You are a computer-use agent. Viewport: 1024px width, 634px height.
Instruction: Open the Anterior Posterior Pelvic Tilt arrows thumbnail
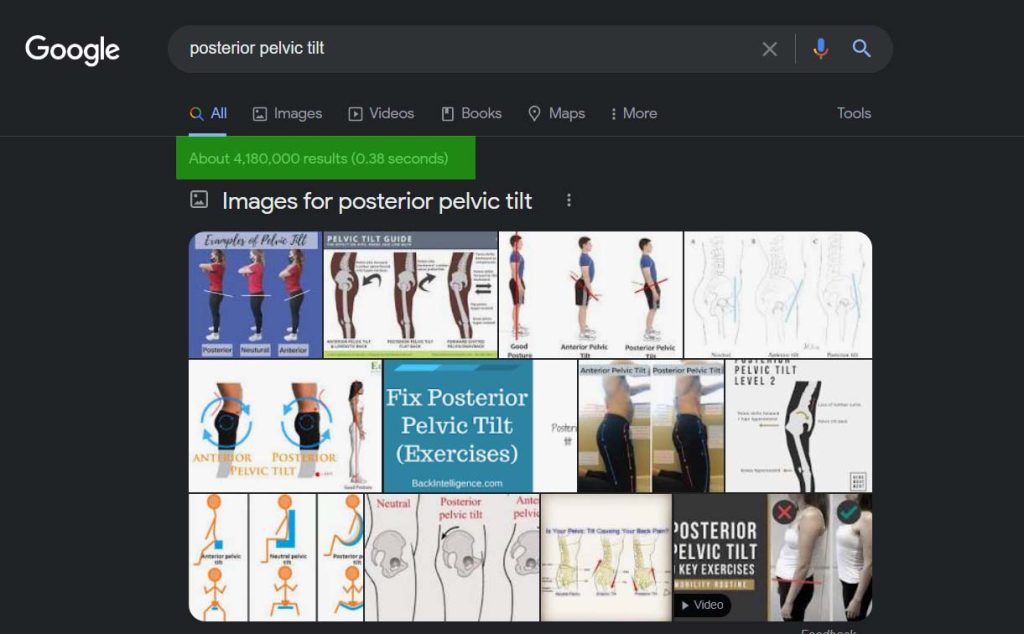tap(285, 426)
